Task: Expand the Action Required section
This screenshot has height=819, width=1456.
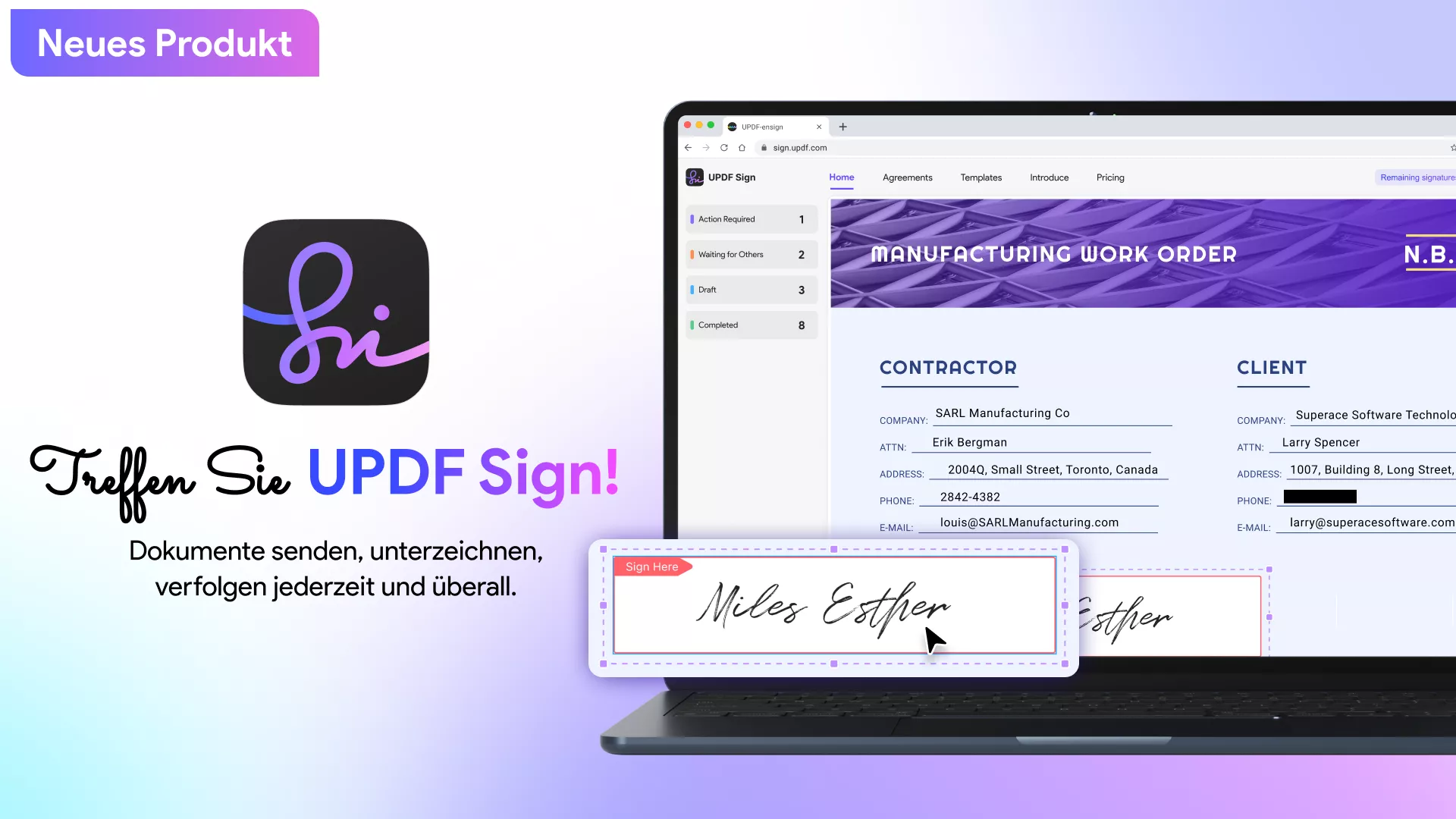Action: pos(750,219)
